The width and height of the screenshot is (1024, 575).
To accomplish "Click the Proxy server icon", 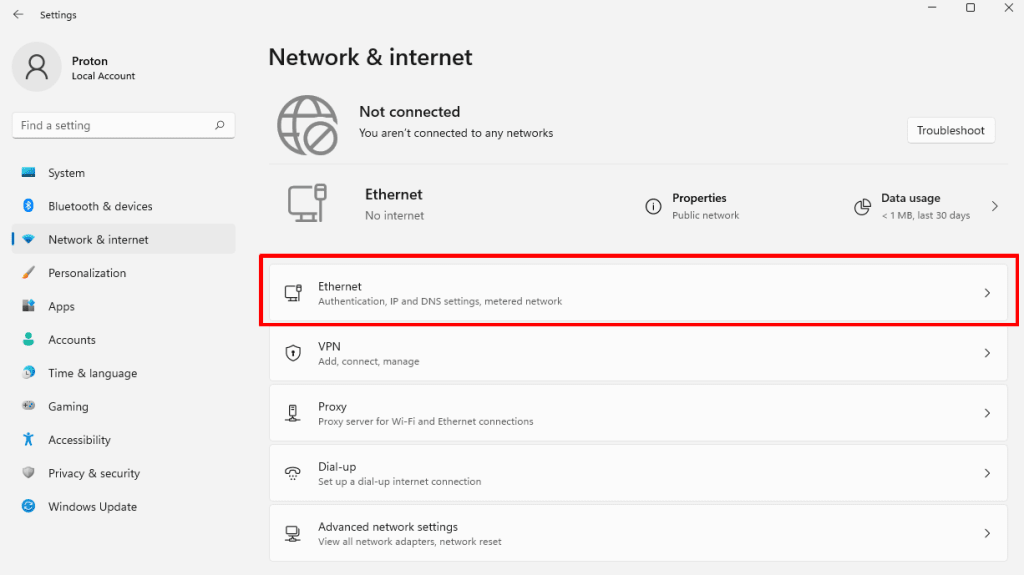I will pos(293,413).
